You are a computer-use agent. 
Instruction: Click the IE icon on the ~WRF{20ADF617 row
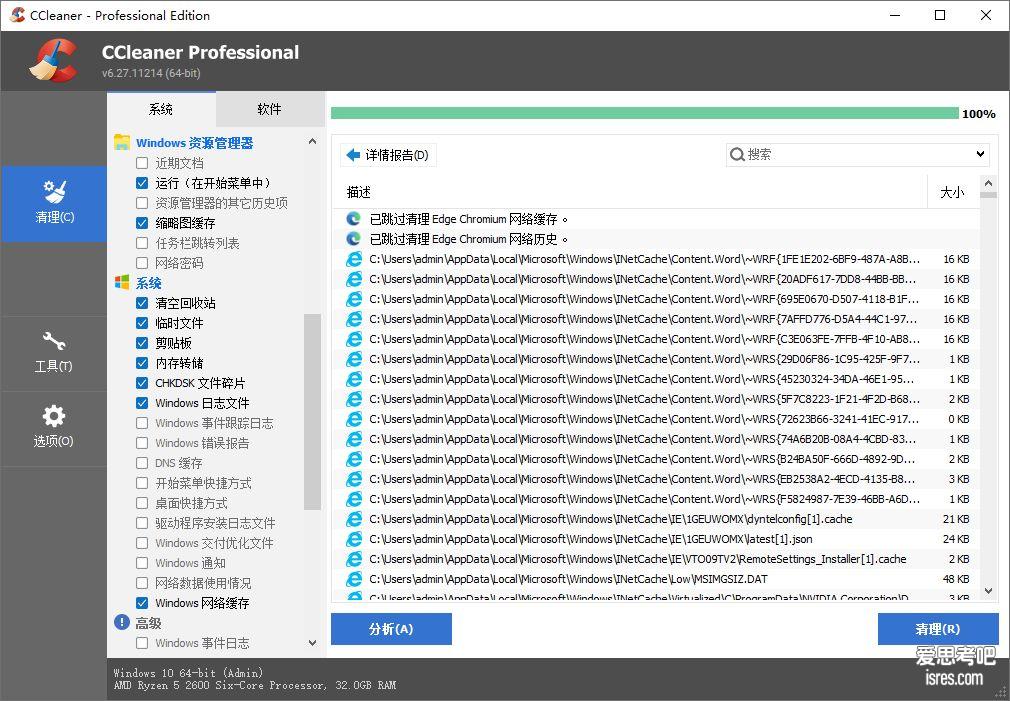pyautogui.click(x=354, y=279)
